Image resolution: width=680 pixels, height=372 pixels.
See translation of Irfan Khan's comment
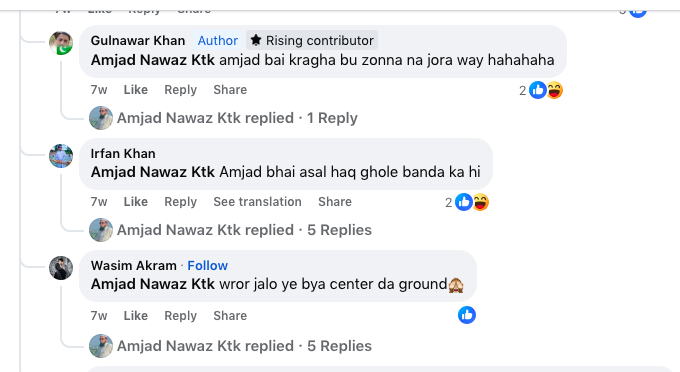[x=257, y=202]
